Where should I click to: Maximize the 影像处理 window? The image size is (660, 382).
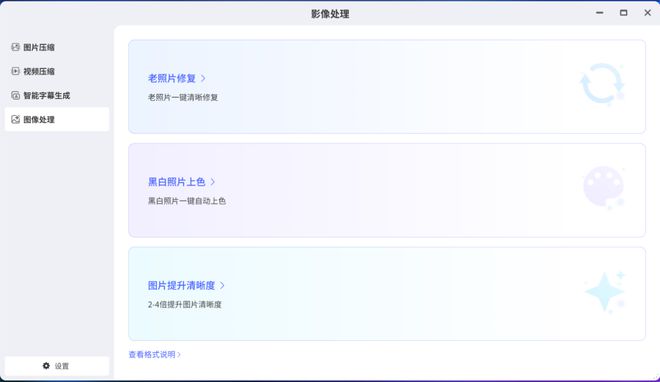(x=623, y=13)
